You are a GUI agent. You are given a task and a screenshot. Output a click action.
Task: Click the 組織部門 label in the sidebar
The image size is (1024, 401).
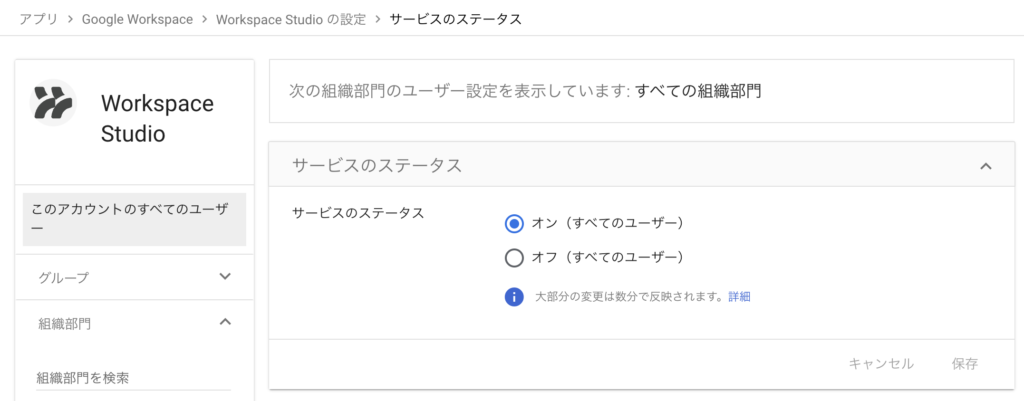64,323
